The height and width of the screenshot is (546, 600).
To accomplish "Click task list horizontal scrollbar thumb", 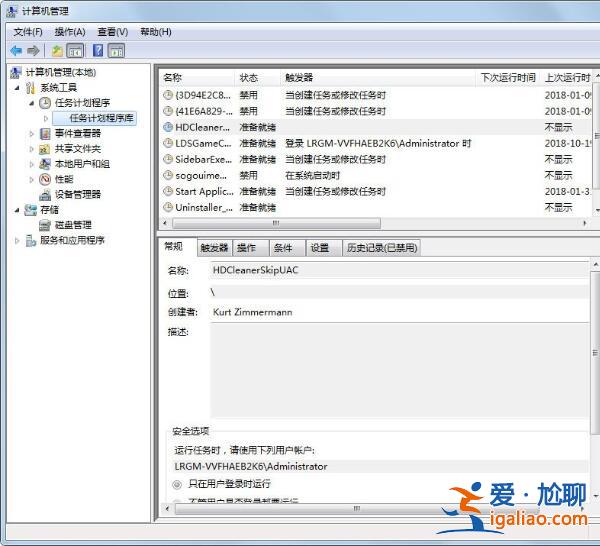I will pos(276,223).
